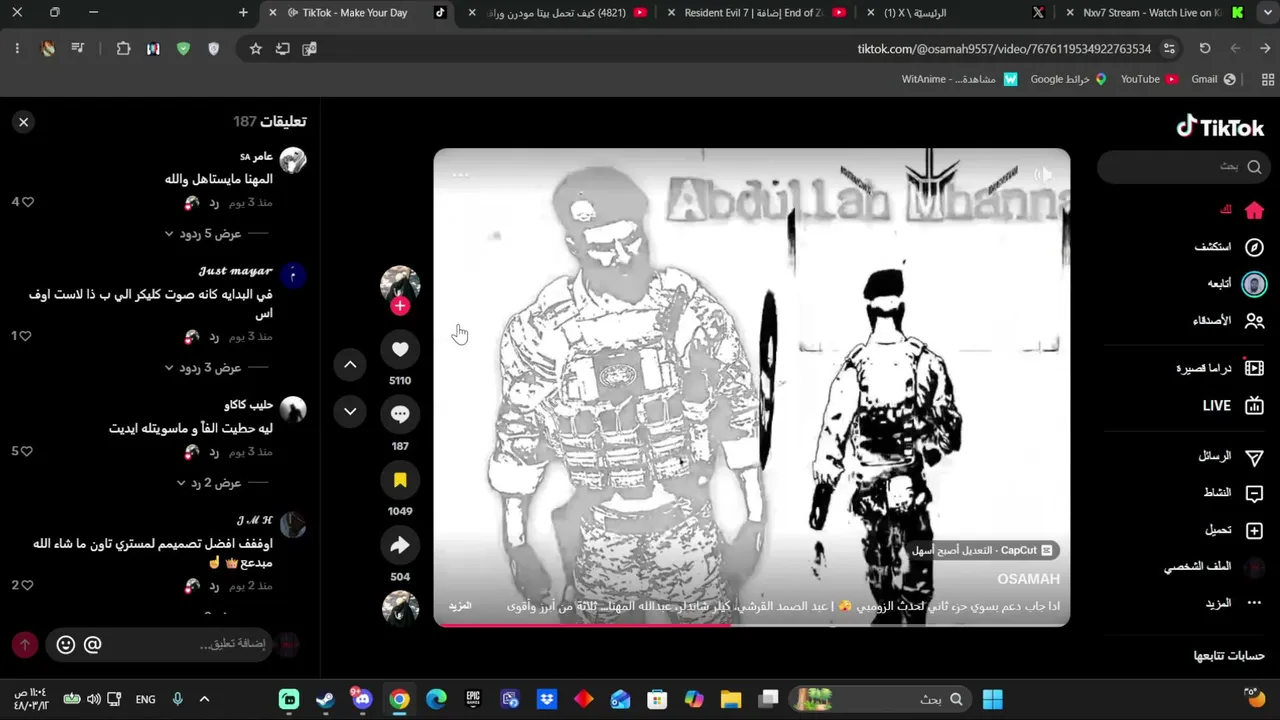This screenshot has height=720, width=1280.
Task: Open the video's comments bubble icon
Action: (400, 414)
